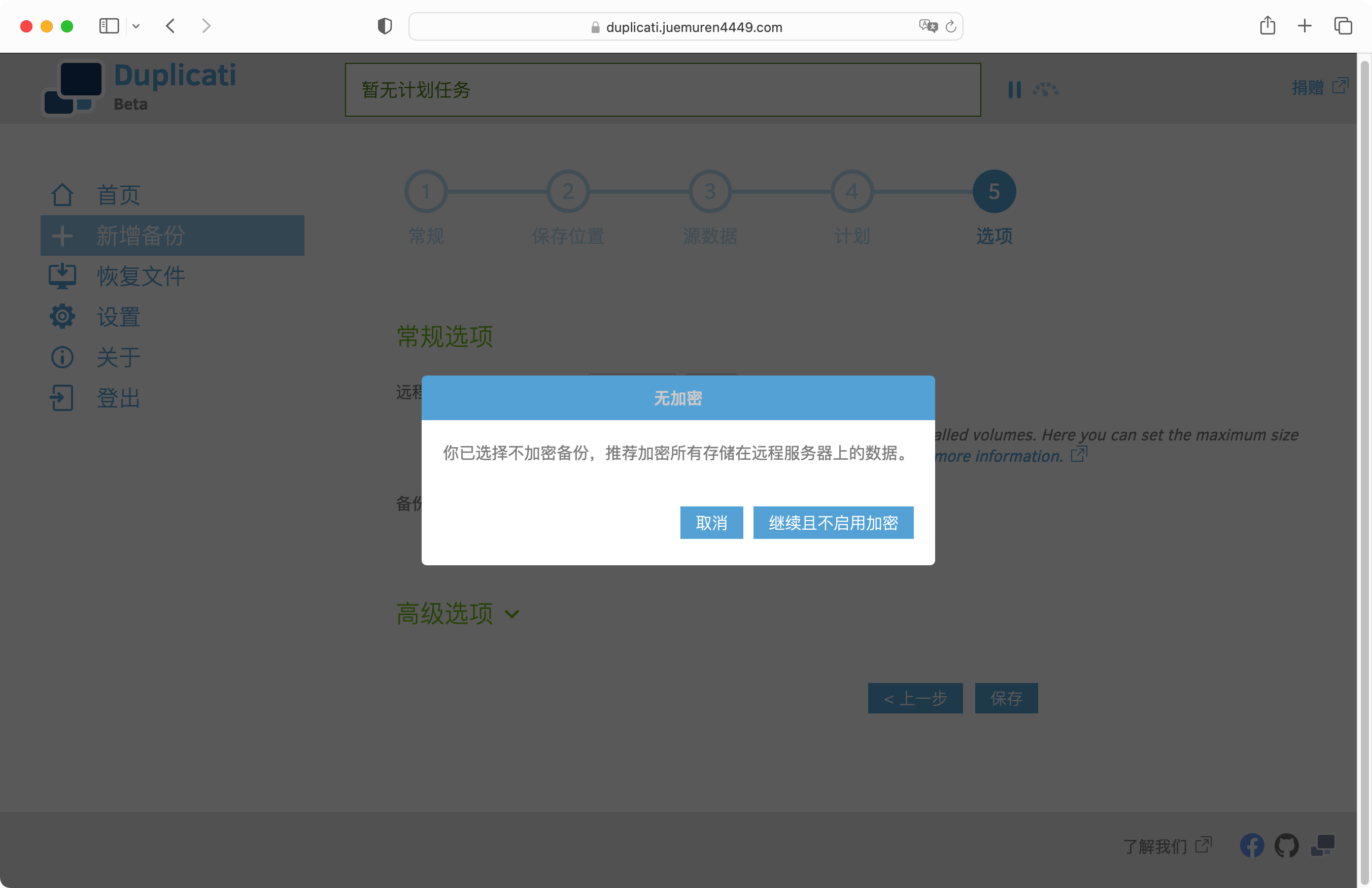Go to wizard step 1 常规

(426, 191)
